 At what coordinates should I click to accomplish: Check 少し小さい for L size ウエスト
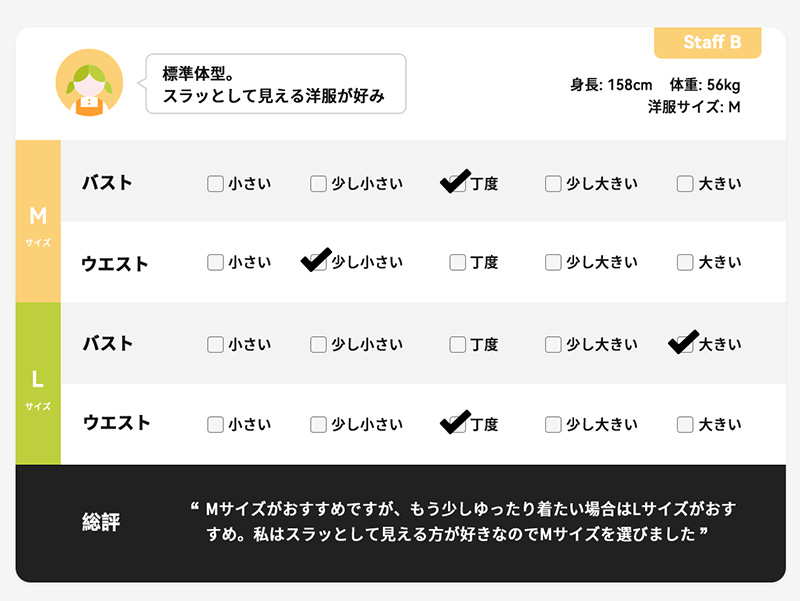click(x=318, y=424)
